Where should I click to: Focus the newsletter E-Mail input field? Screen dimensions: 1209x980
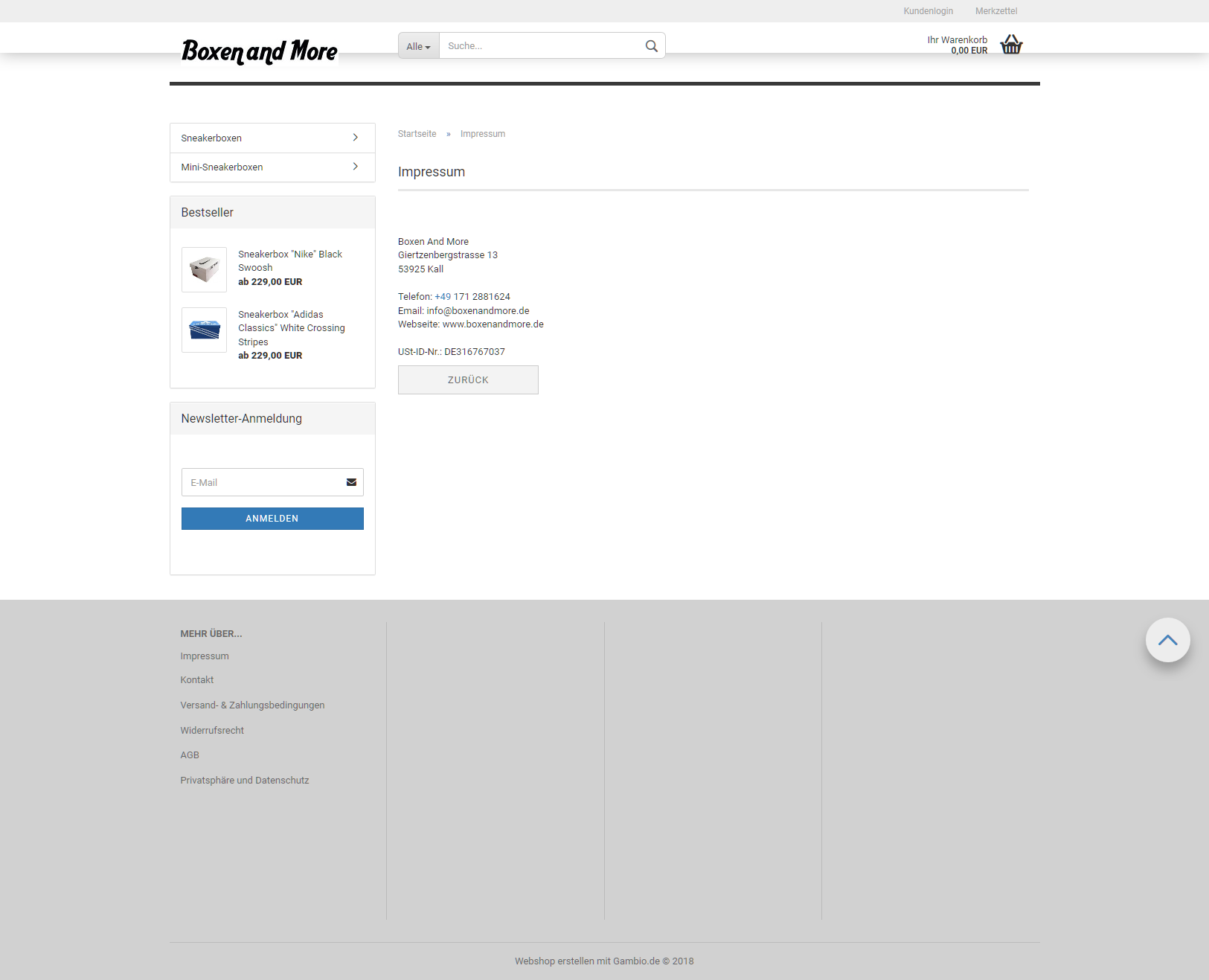click(x=262, y=482)
